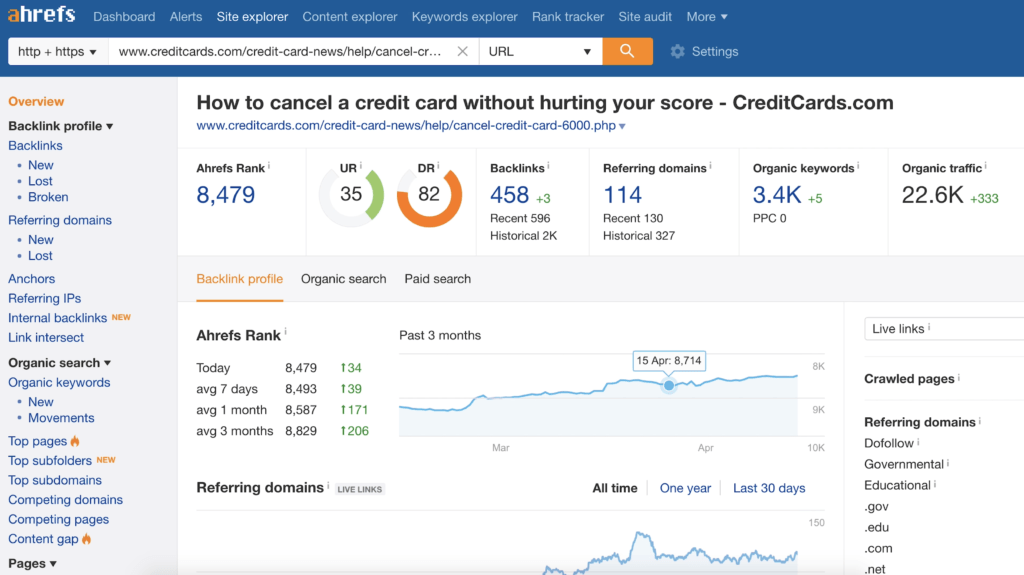
Task: Open the Live links dropdown selector
Action: tap(944, 329)
